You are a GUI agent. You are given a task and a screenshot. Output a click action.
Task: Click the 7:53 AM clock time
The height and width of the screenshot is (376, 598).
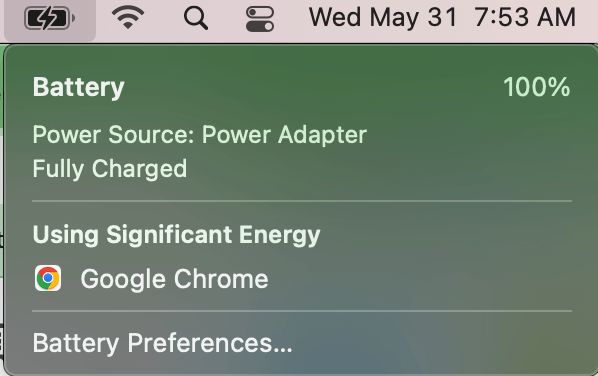(x=525, y=18)
